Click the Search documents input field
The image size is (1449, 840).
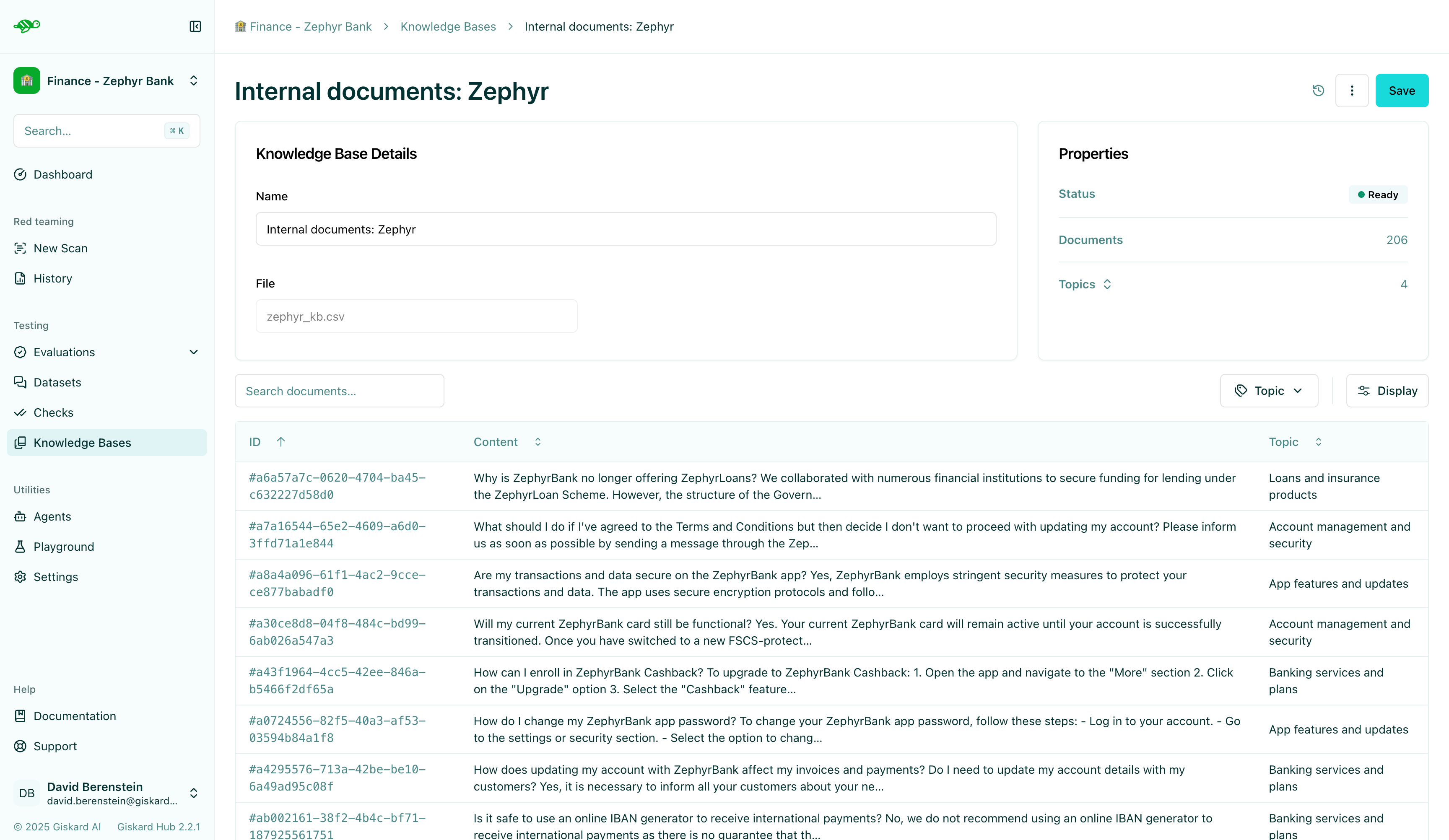coord(339,390)
